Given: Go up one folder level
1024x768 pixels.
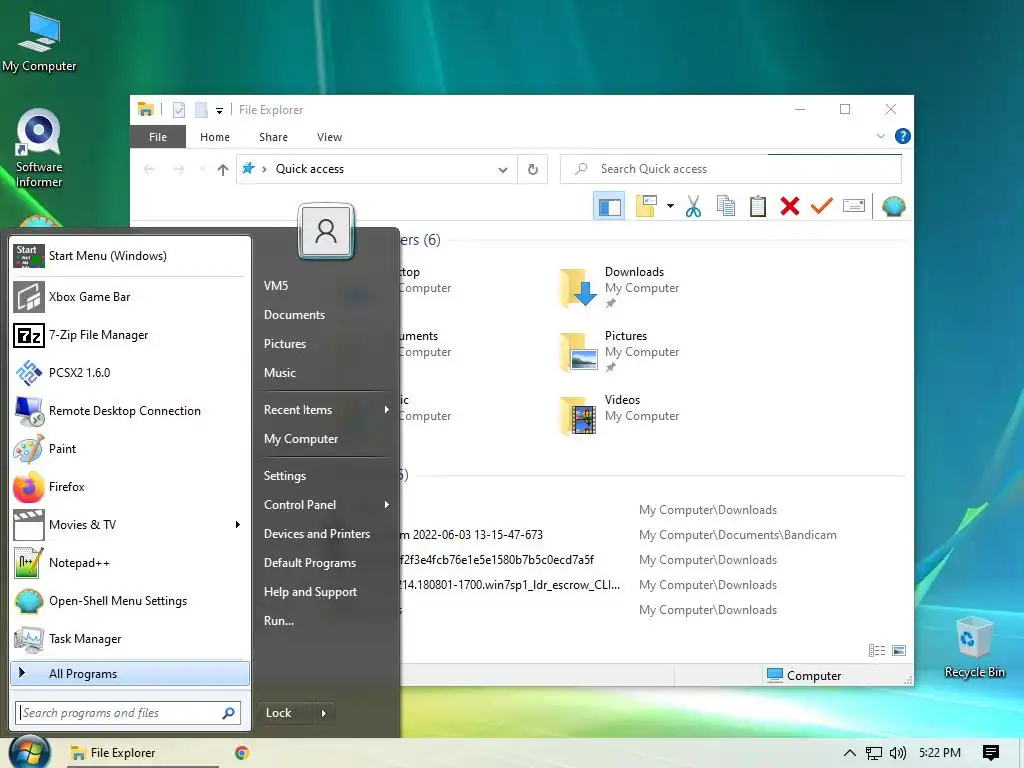Looking at the screenshot, I should [x=223, y=170].
